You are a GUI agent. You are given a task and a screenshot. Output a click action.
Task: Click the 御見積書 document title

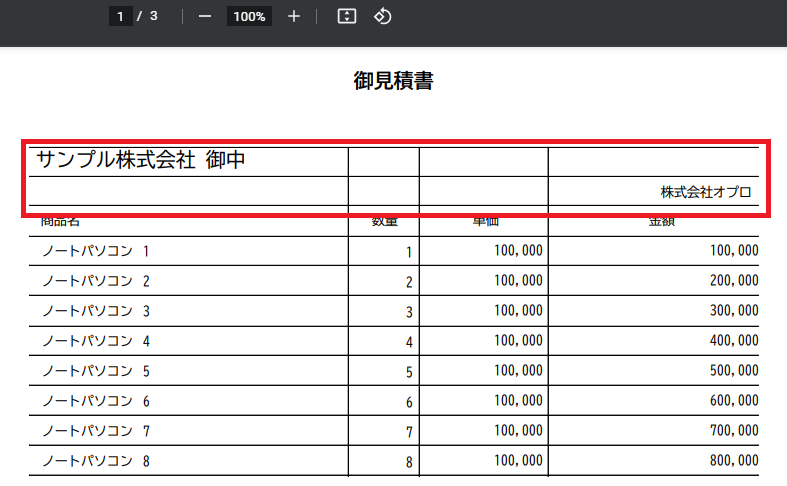pyautogui.click(x=393, y=81)
